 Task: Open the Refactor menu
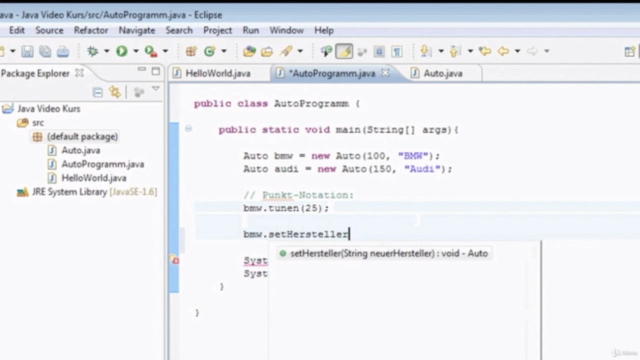(91, 30)
